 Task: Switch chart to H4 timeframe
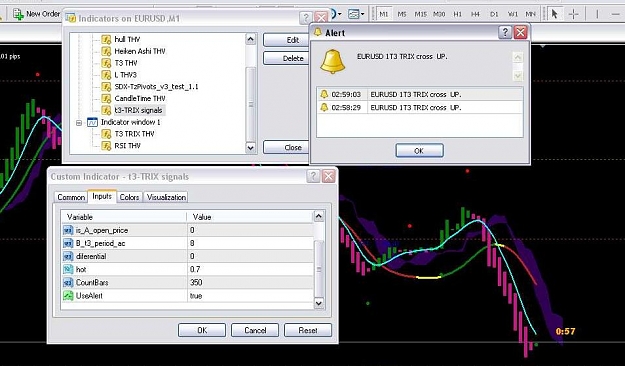pos(476,14)
